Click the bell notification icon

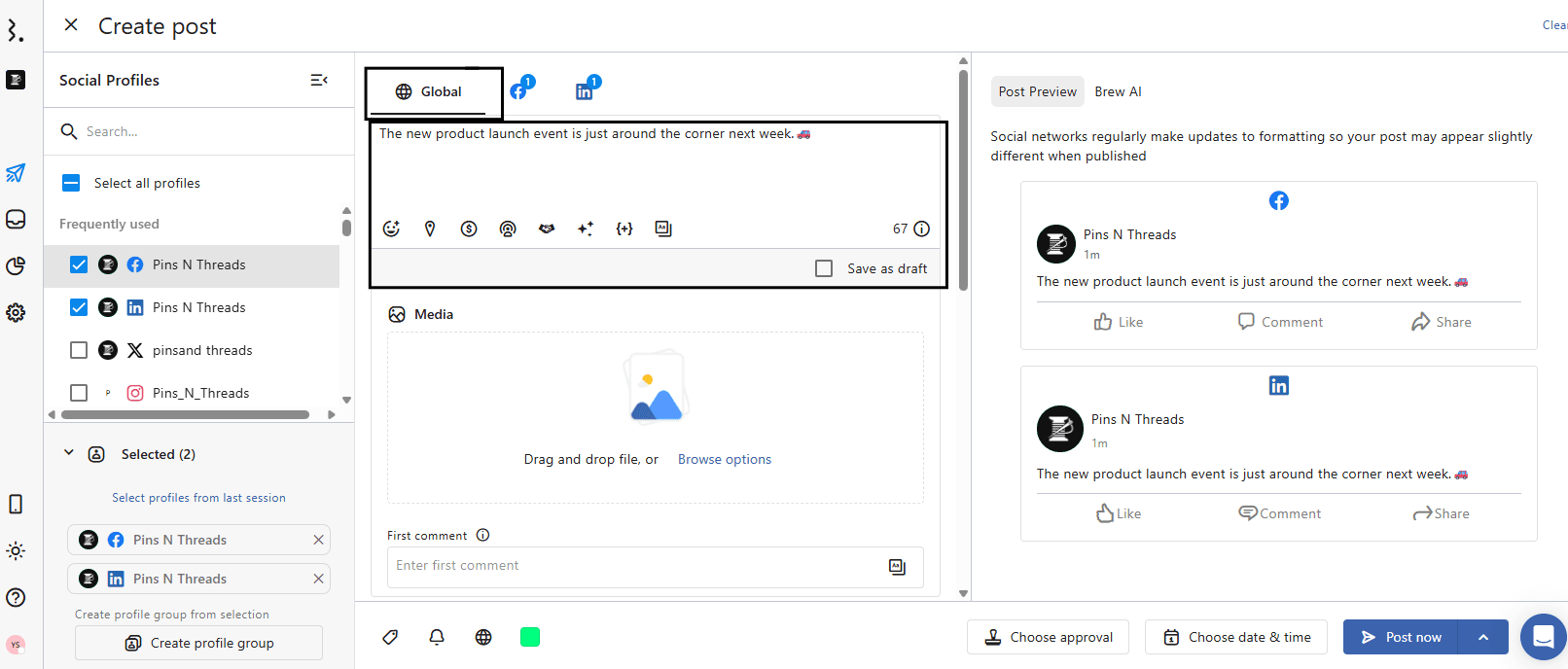click(x=437, y=637)
